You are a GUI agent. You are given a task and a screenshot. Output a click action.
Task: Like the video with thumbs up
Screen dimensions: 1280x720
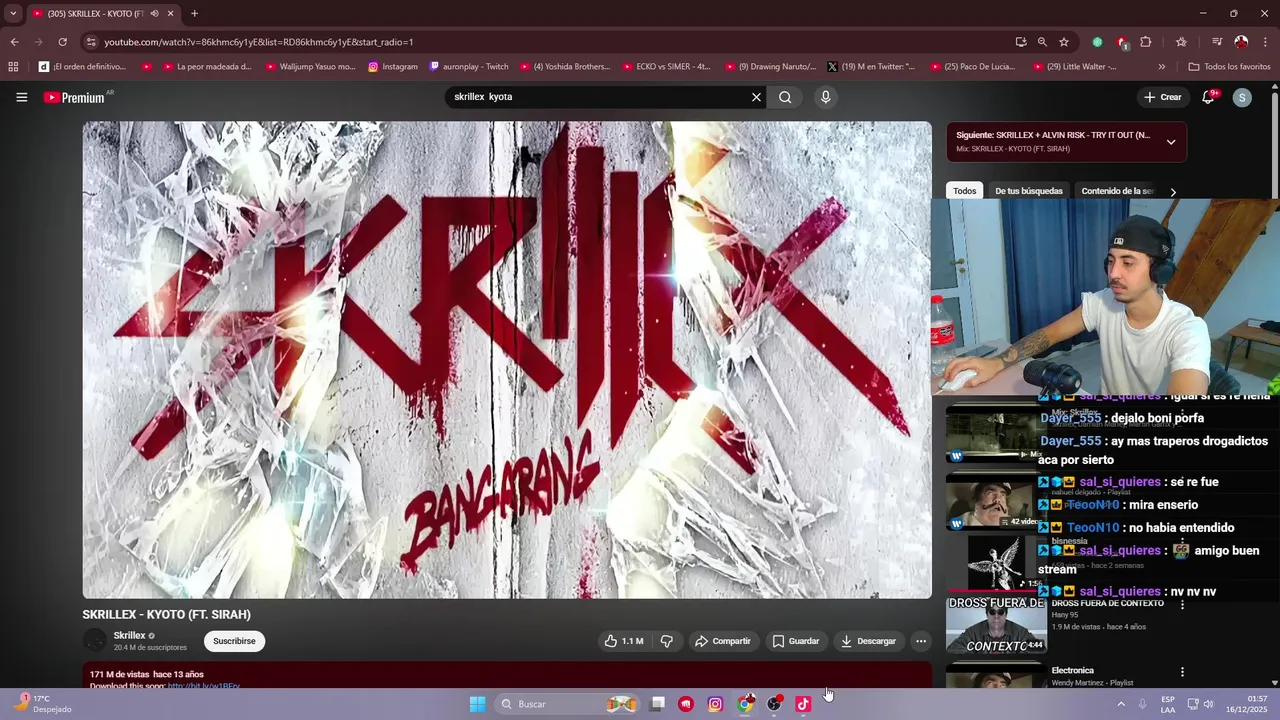624,641
